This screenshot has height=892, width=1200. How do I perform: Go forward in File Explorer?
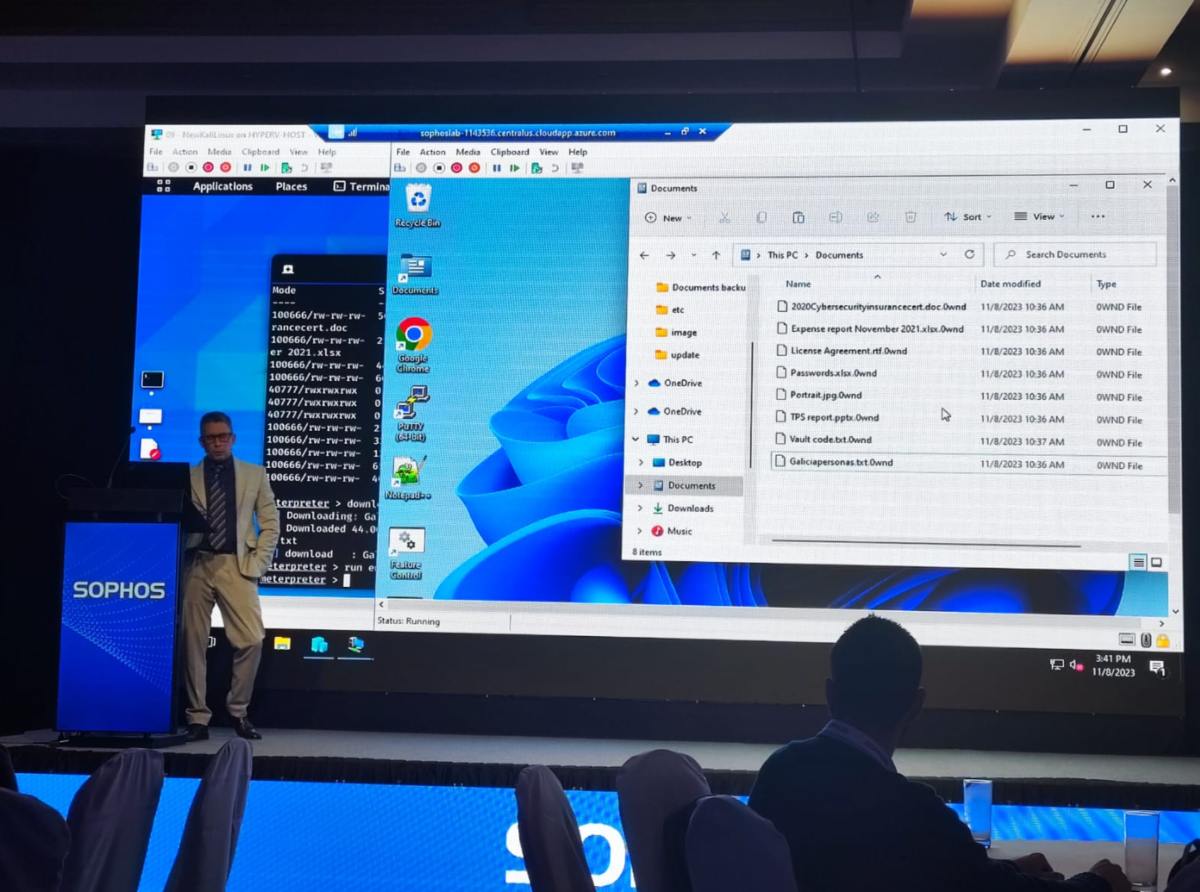tap(670, 255)
